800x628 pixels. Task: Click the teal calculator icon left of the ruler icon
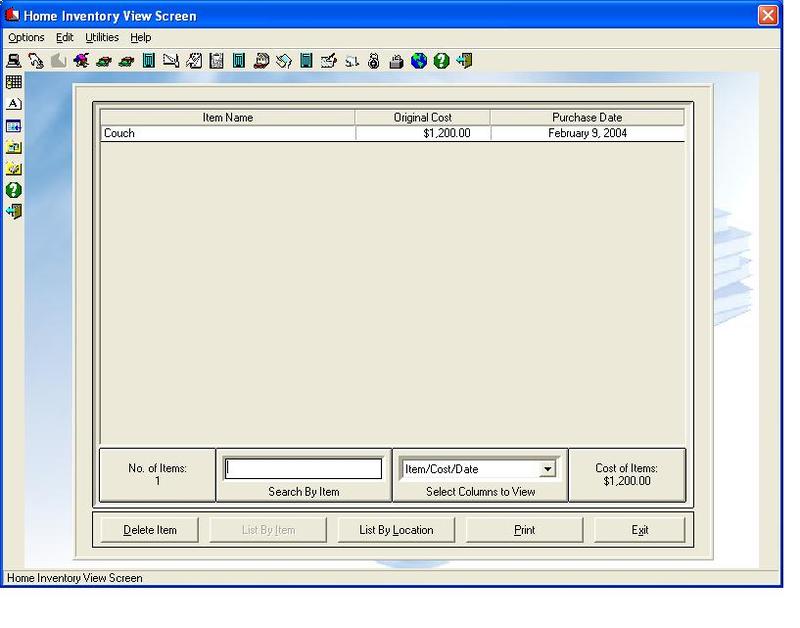(x=148, y=61)
